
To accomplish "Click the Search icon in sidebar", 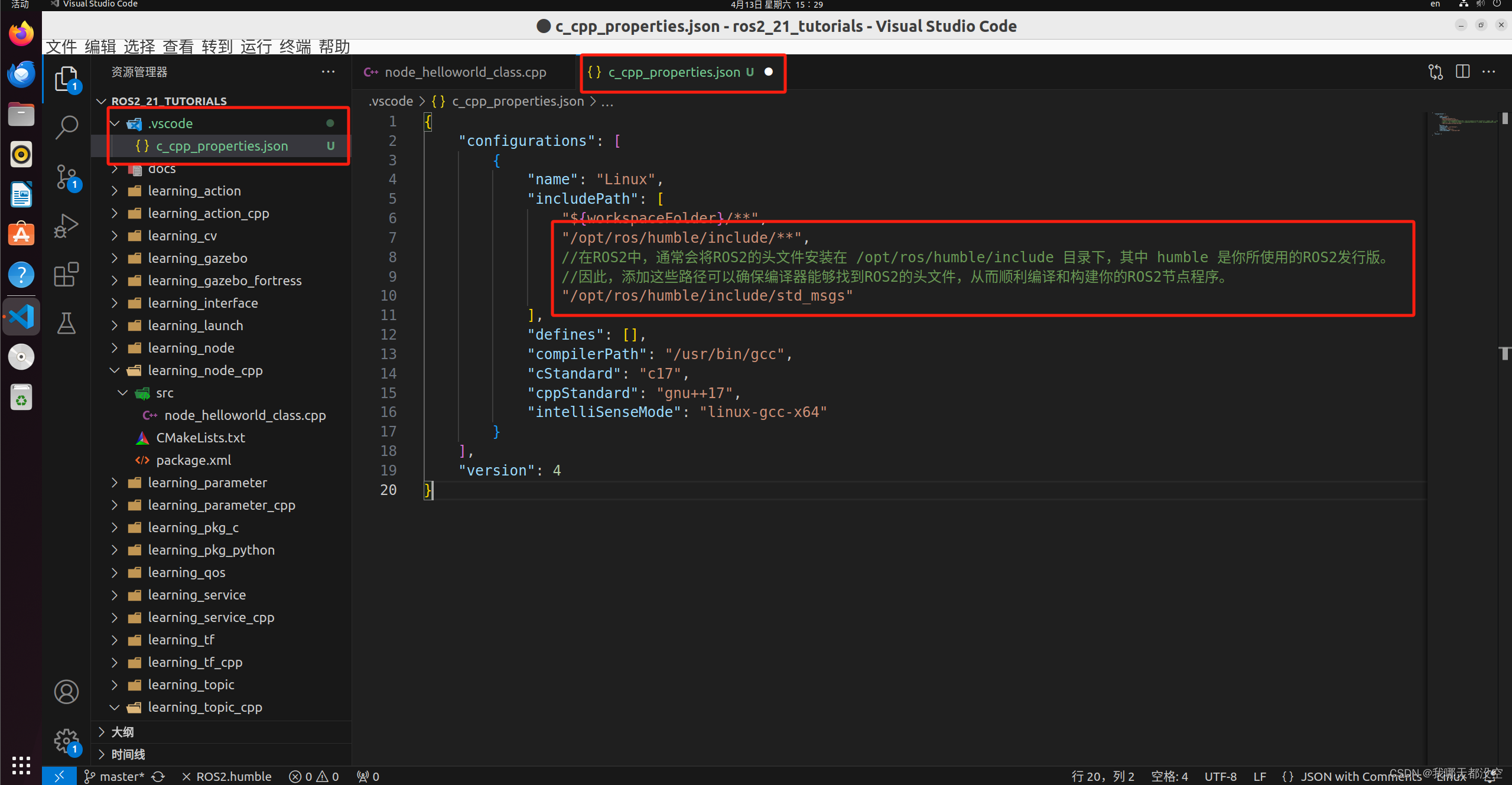I will click(67, 125).
